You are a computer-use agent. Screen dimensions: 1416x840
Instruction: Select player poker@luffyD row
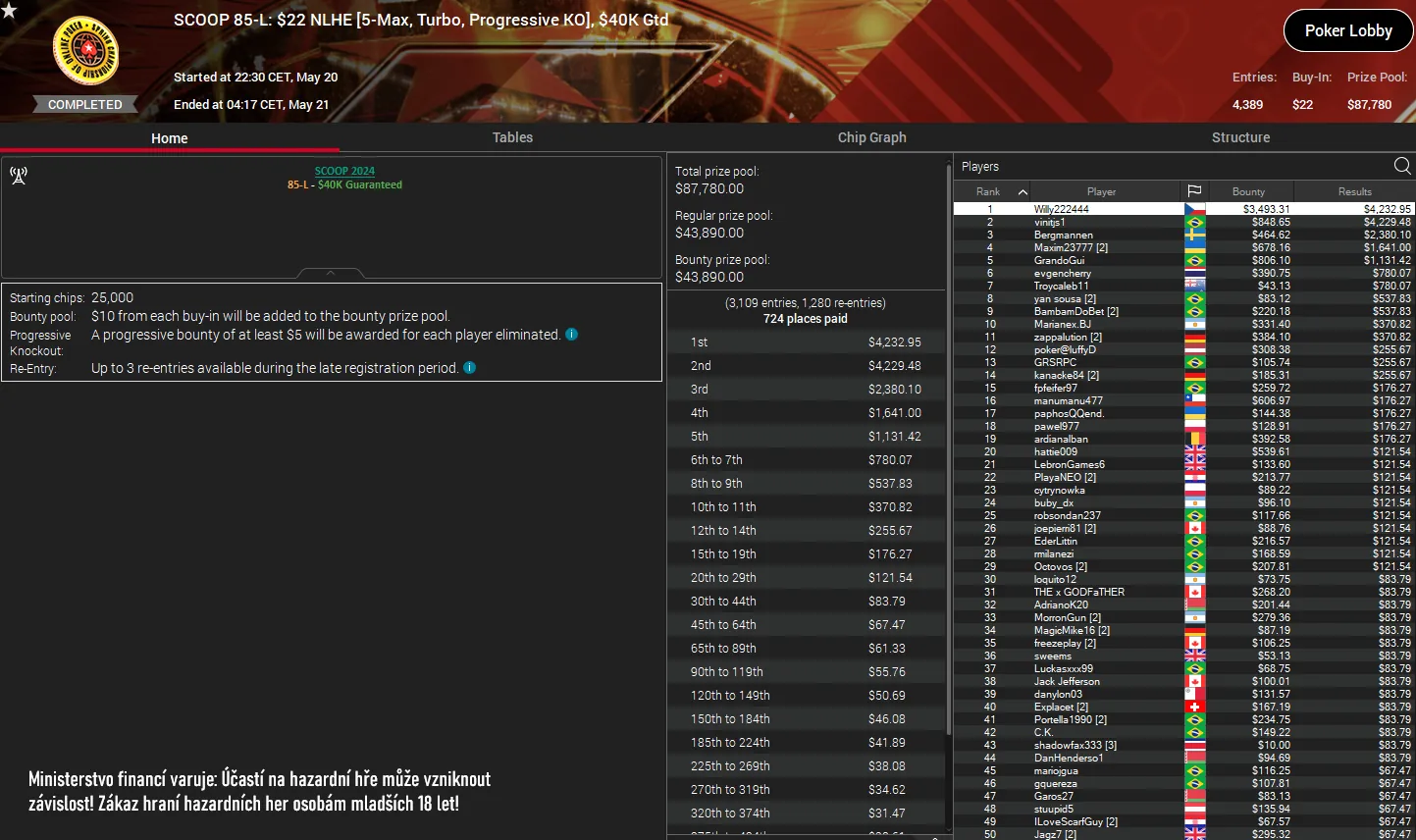click(x=1184, y=349)
